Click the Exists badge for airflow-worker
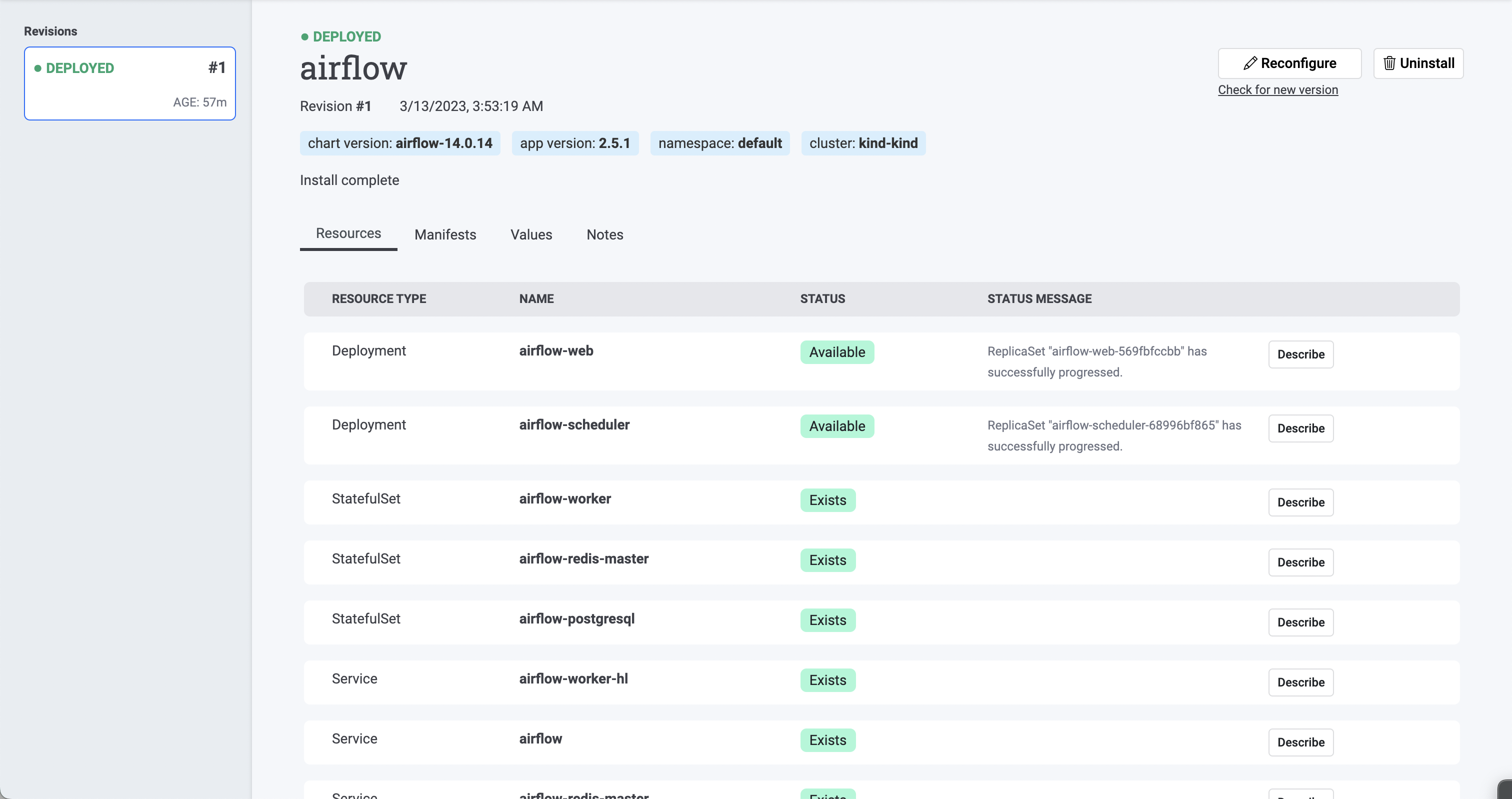 pos(827,500)
